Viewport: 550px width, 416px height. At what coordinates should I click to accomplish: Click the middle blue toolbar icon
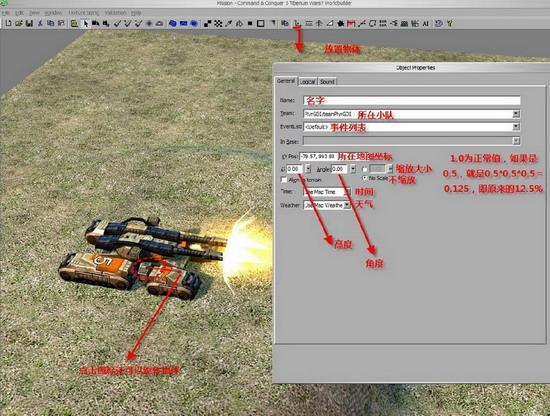pyautogui.click(x=183, y=24)
